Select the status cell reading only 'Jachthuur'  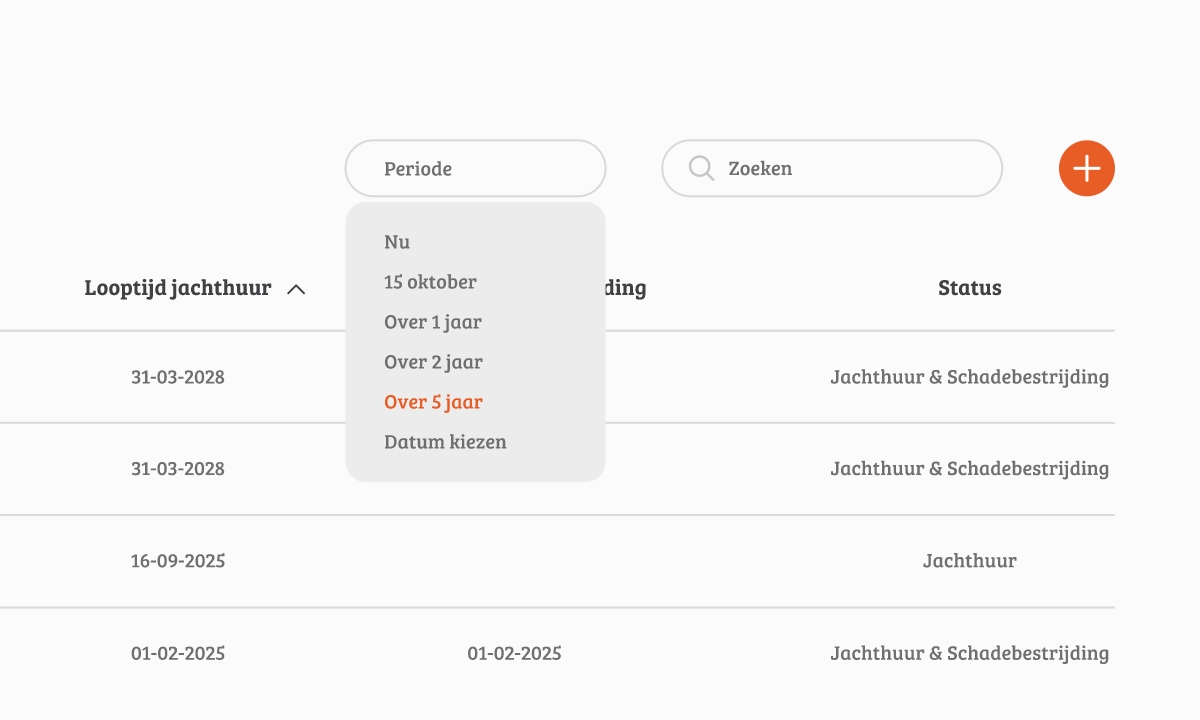pyautogui.click(x=970, y=561)
